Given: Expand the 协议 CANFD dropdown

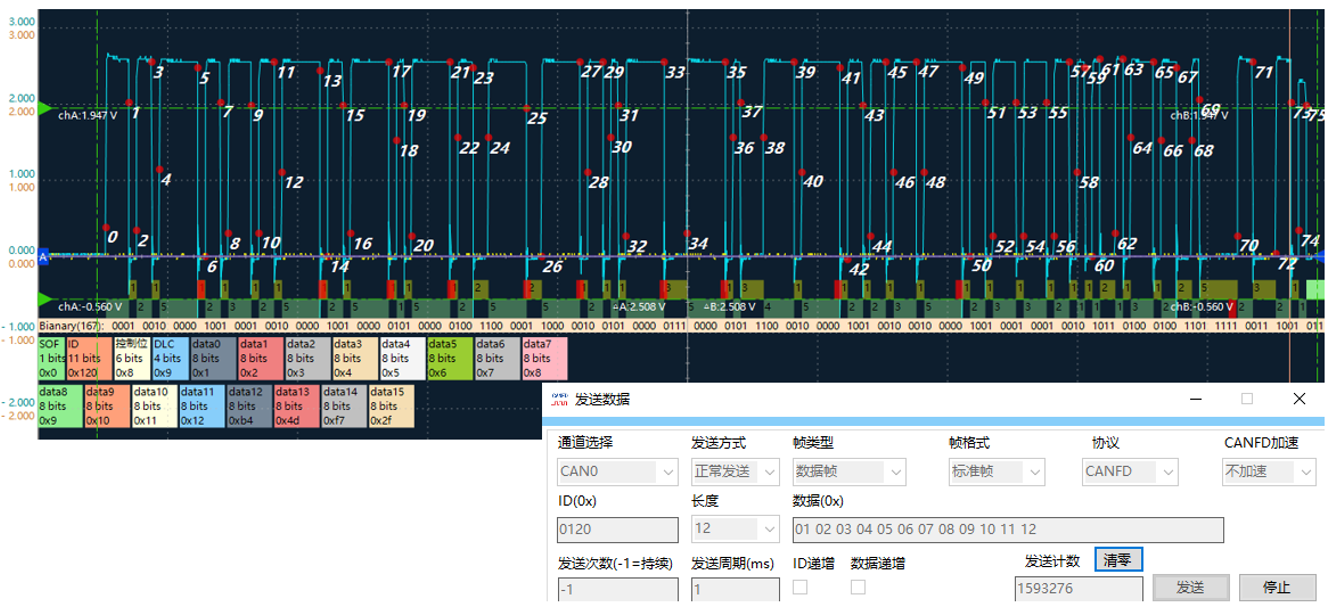Looking at the screenshot, I should click(1131, 471).
